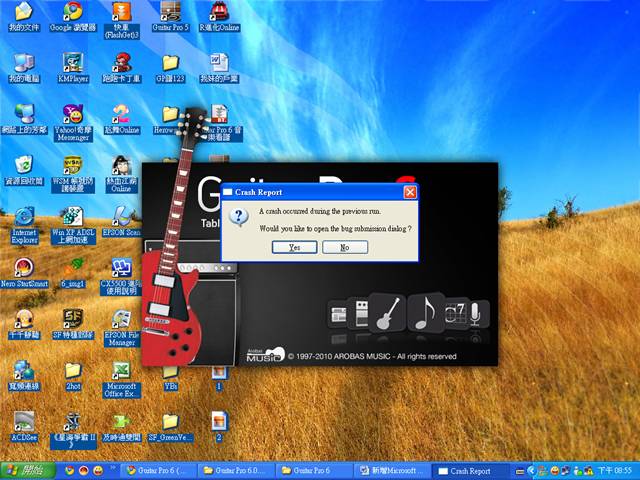Select the Nero StartSmart desktop icon
The width and height of the screenshot is (640, 480).
[x=24, y=273]
